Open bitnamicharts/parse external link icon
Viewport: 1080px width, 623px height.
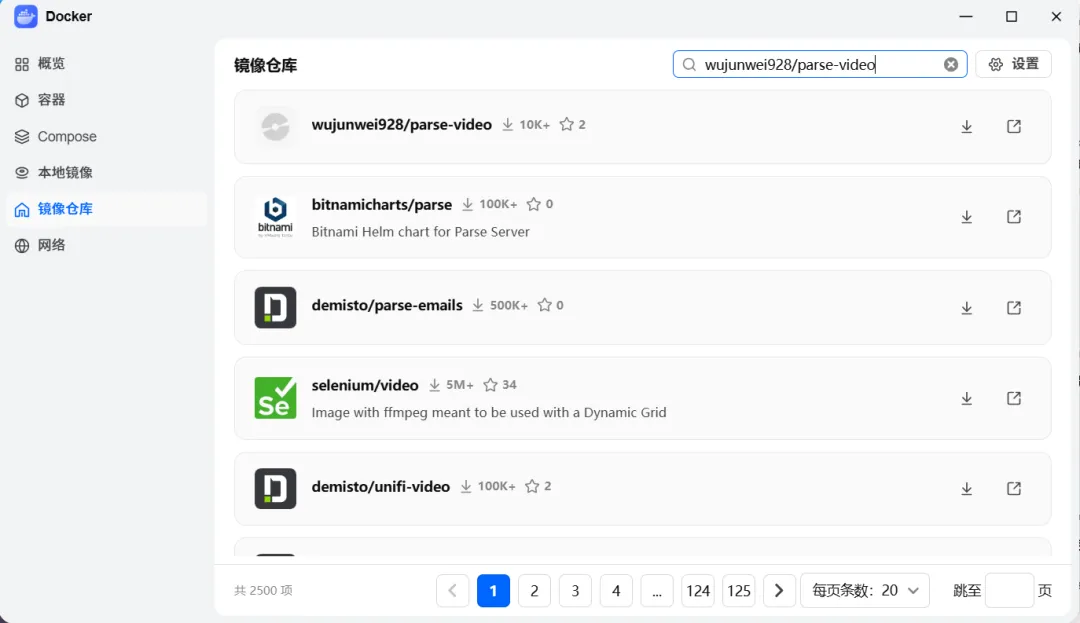[x=1014, y=217]
